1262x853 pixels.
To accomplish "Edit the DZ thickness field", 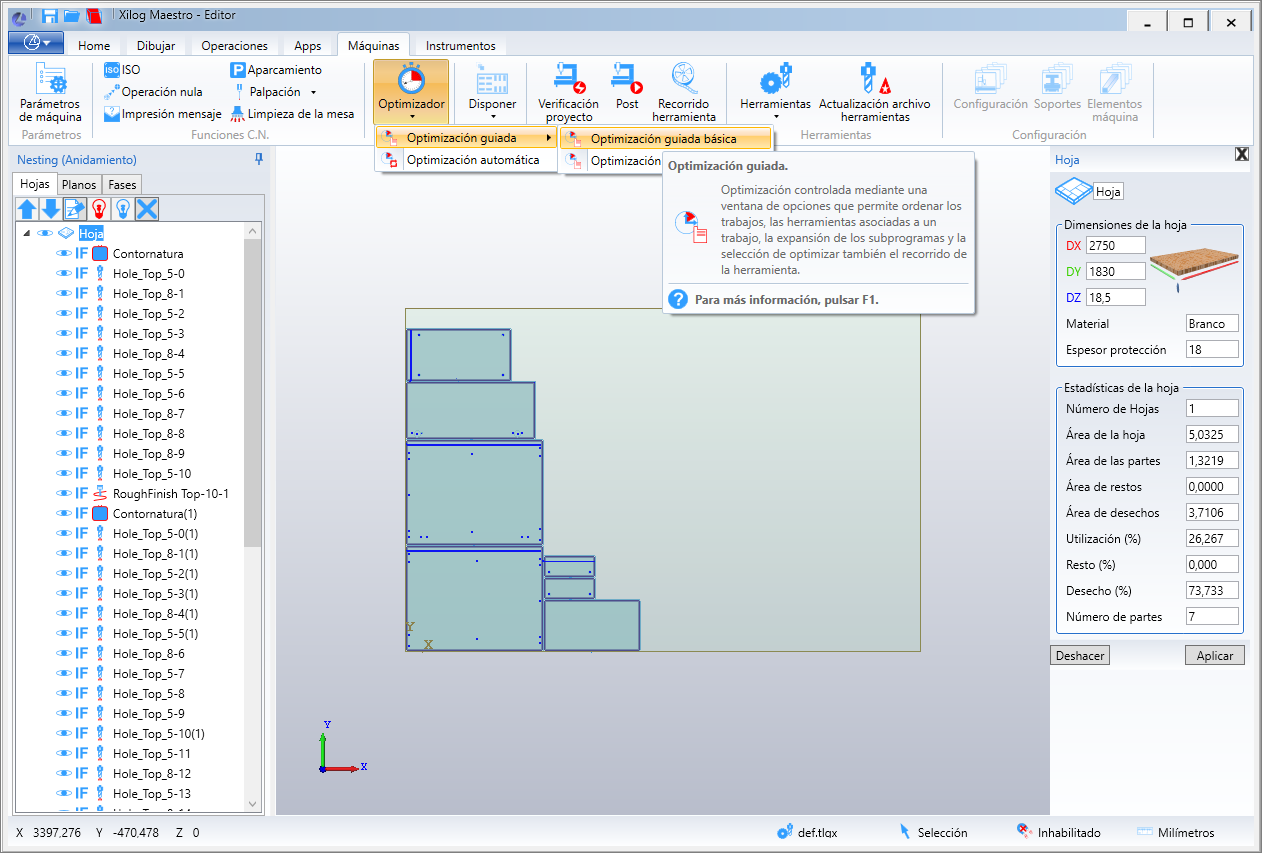I will point(1116,297).
